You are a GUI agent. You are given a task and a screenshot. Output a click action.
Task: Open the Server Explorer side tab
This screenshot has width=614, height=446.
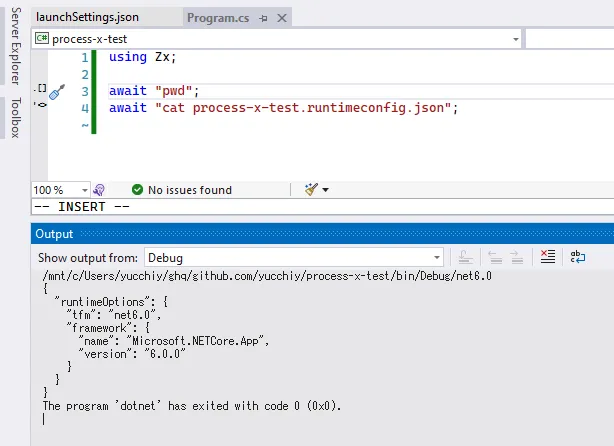[14, 46]
